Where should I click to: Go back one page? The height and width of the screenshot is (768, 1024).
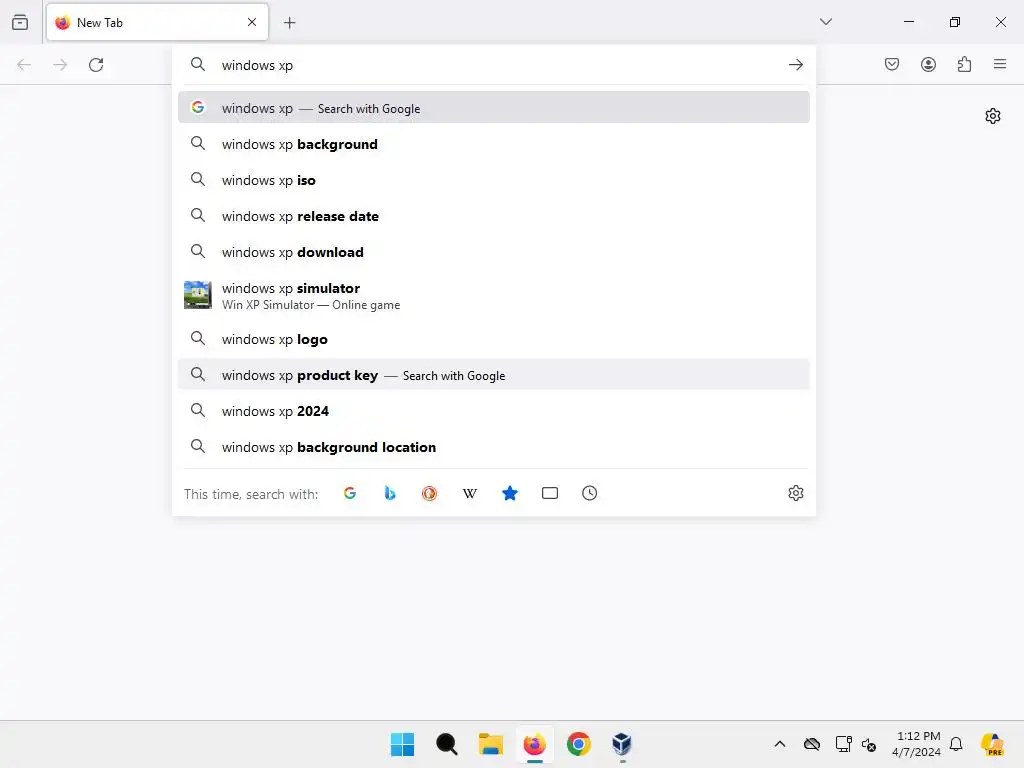coord(24,65)
